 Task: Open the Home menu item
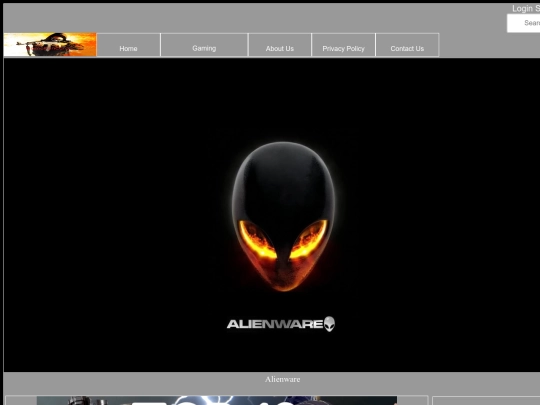point(128,45)
